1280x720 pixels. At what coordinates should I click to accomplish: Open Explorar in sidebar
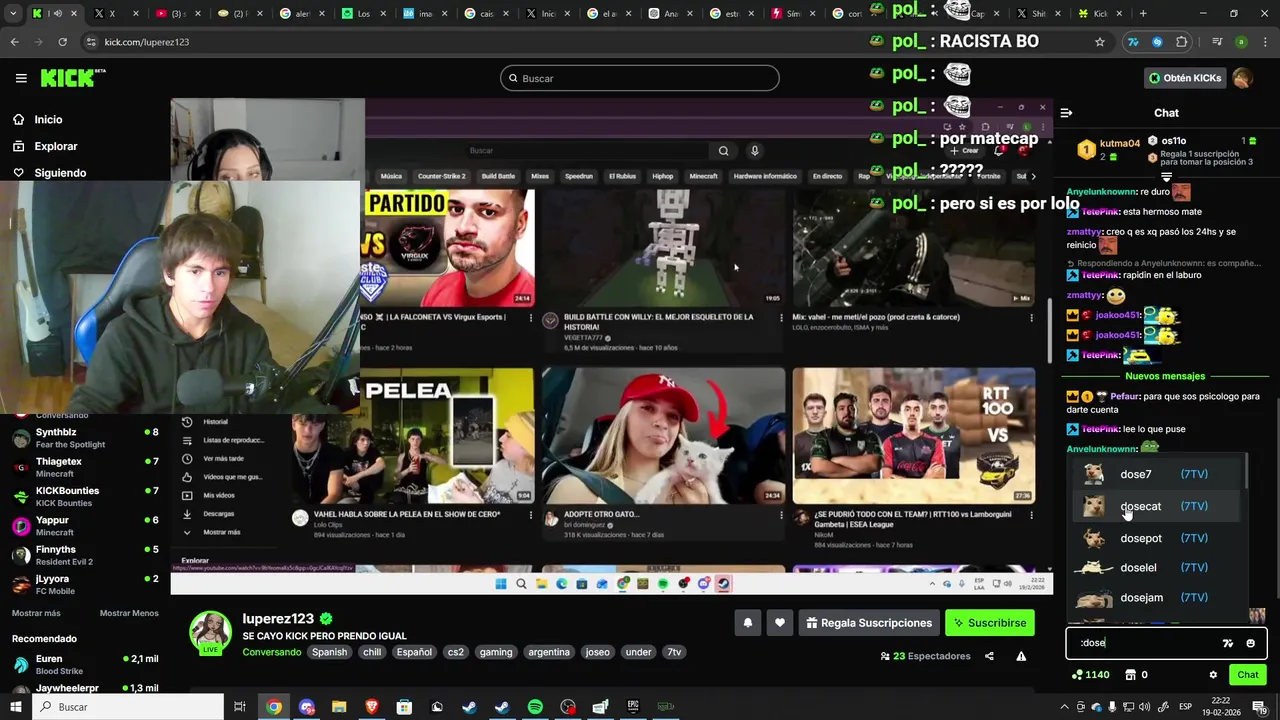coord(56,146)
